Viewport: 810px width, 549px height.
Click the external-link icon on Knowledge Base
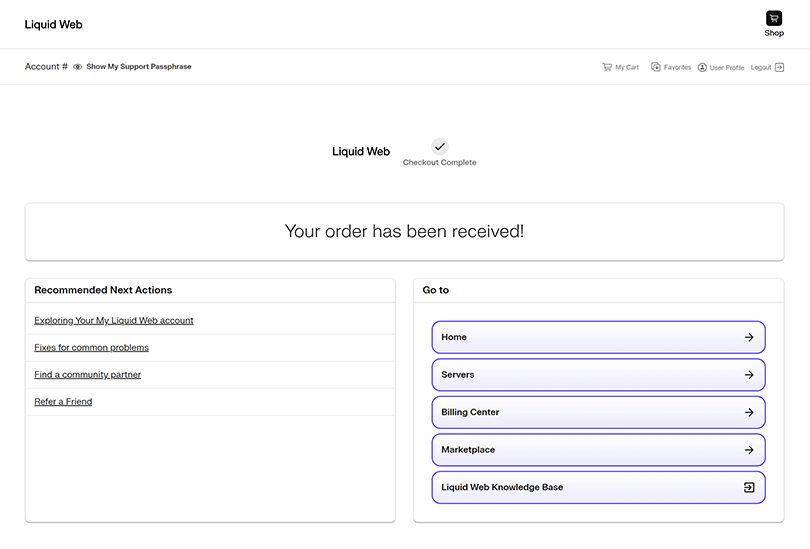pyautogui.click(x=749, y=488)
